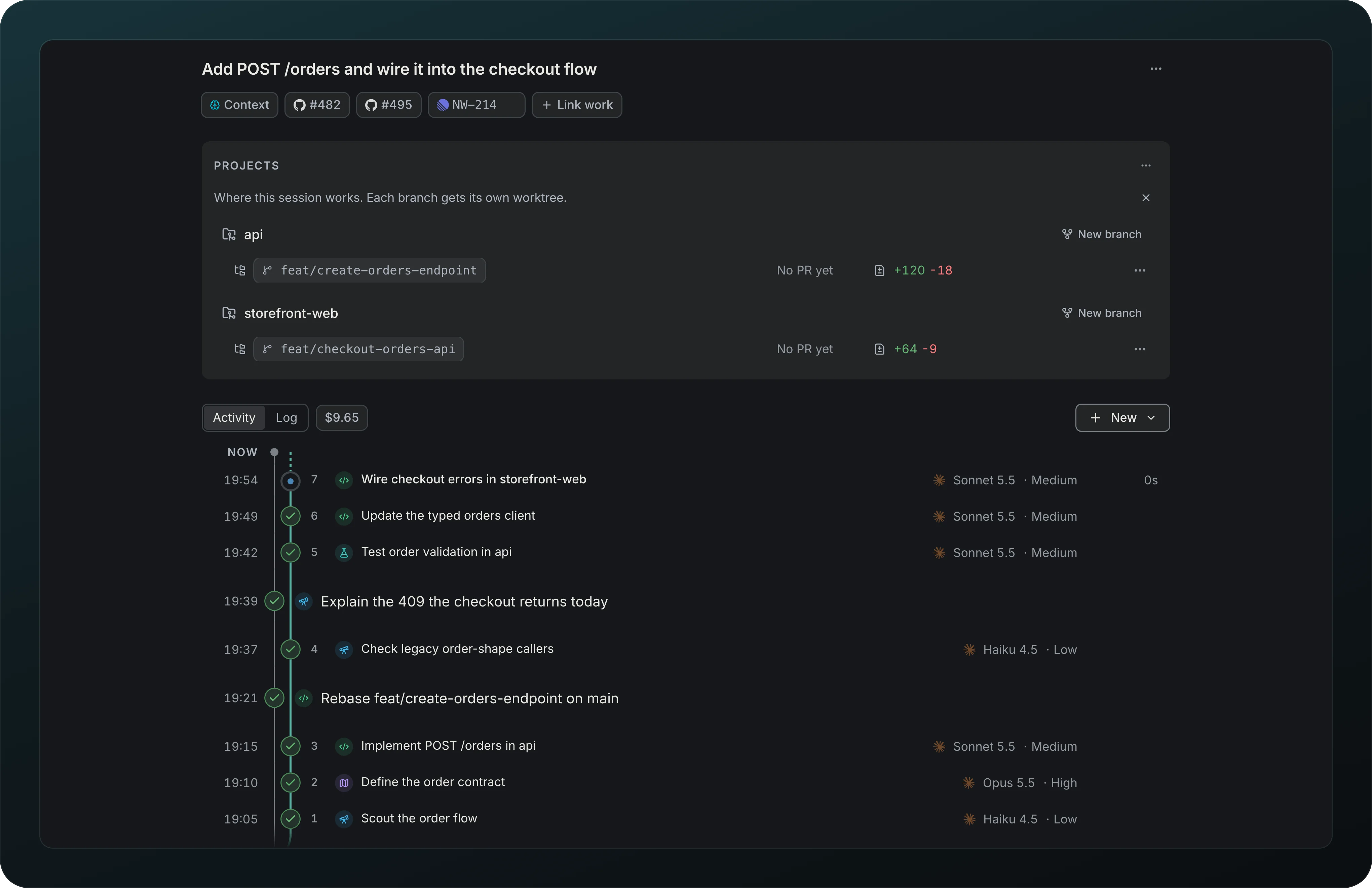Image resolution: width=1372 pixels, height=888 pixels.
Task: Create a New branch for storefront-web project
Action: [1102, 313]
